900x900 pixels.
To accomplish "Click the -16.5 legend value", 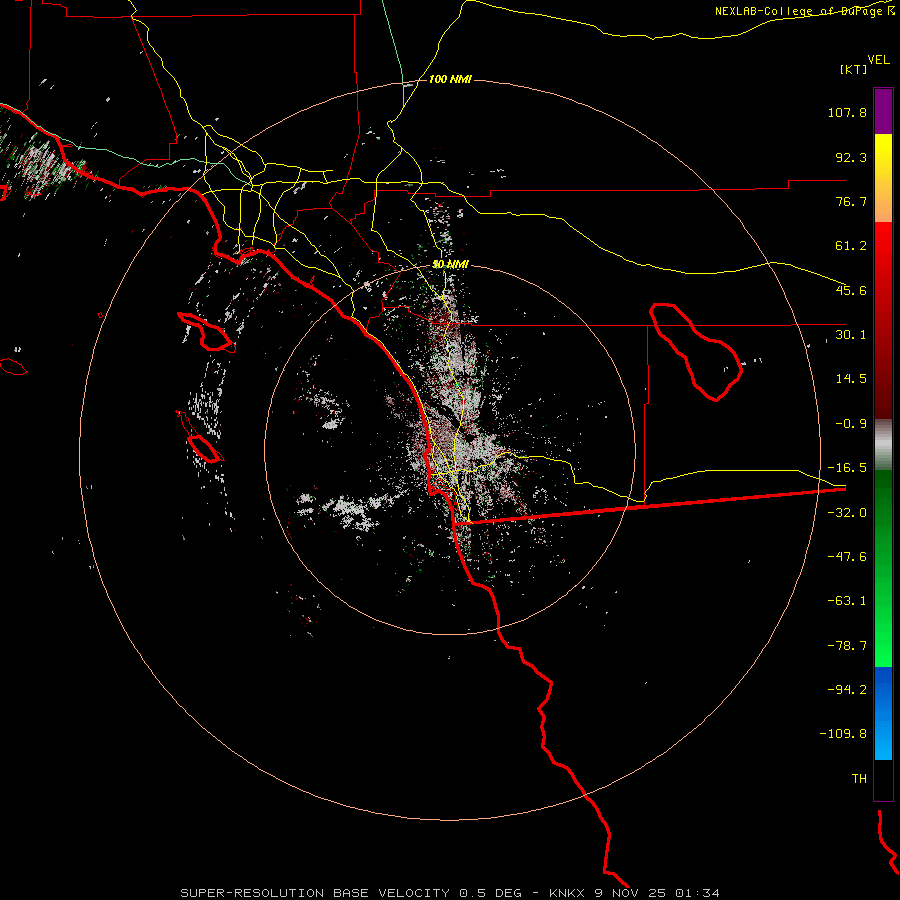I will [847, 468].
